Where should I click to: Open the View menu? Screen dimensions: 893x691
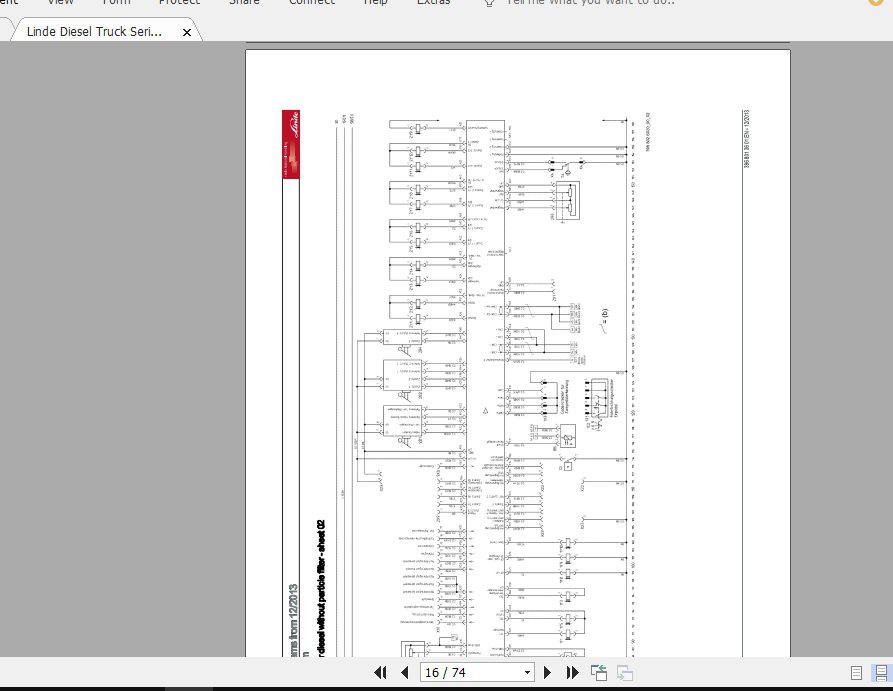[x=60, y=2]
